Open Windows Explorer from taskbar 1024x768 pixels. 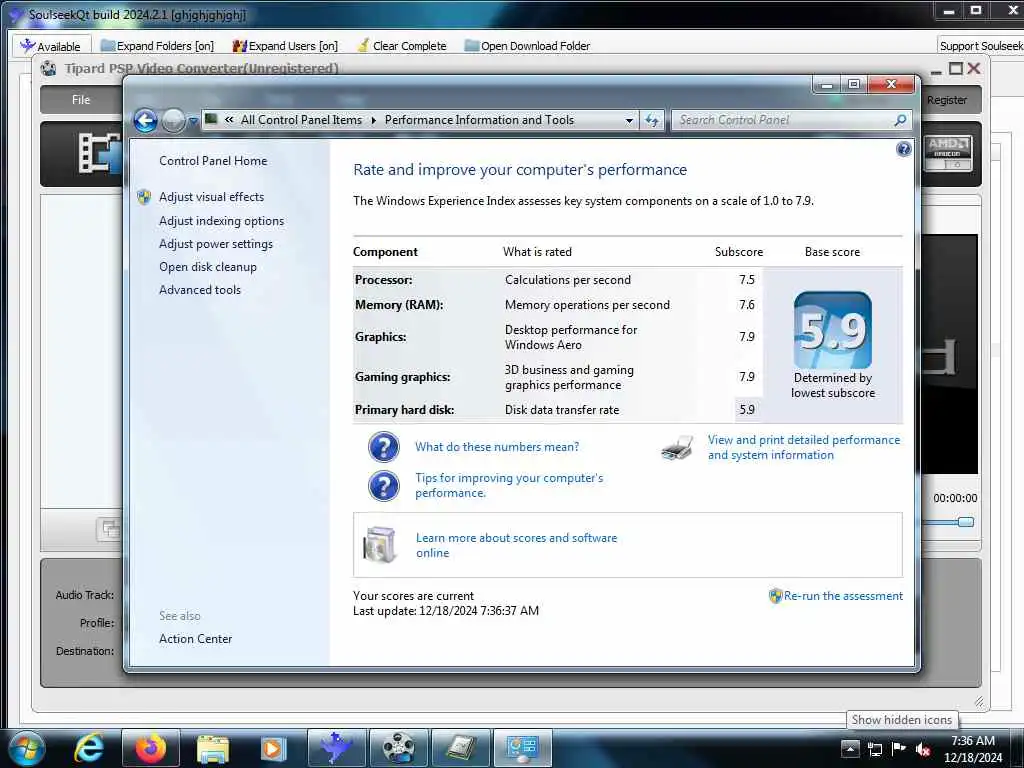tap(213, 748)
